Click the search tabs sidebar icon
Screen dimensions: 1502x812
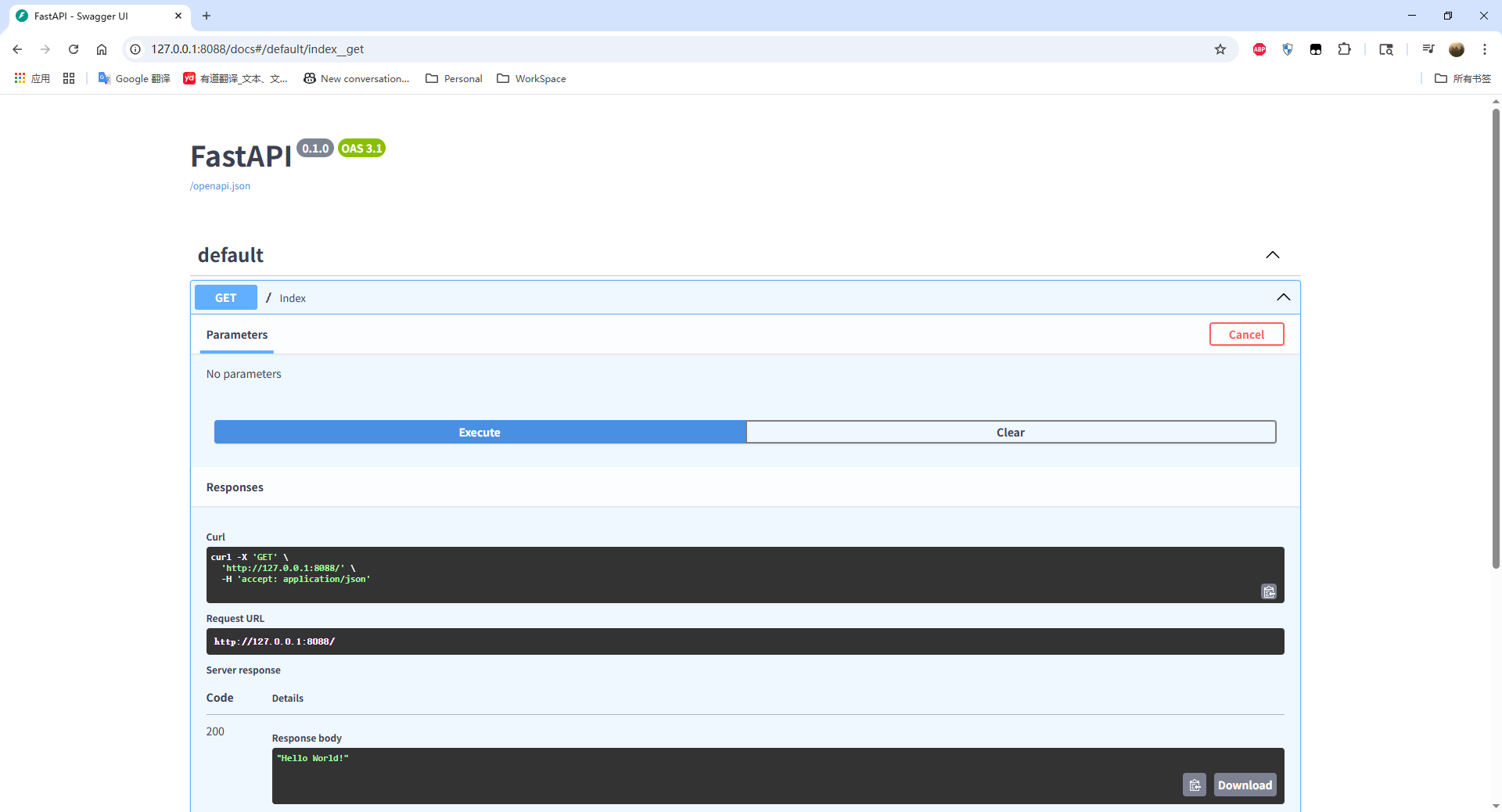point(1386,49)
